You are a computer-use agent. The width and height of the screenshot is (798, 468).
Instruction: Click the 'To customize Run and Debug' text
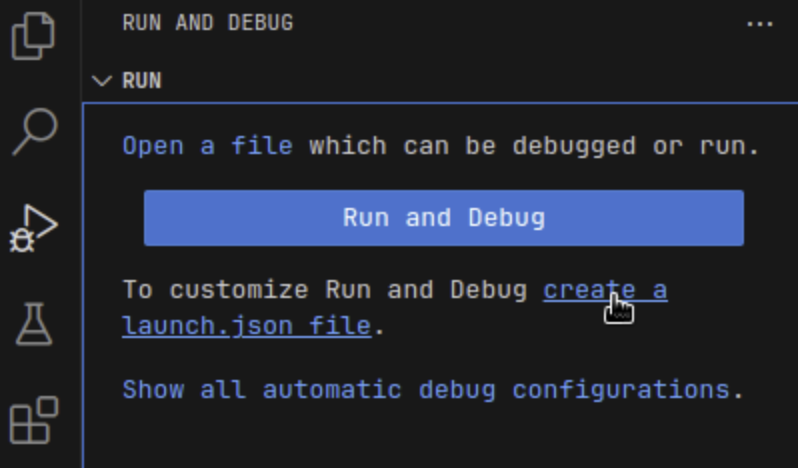[324, 290]
